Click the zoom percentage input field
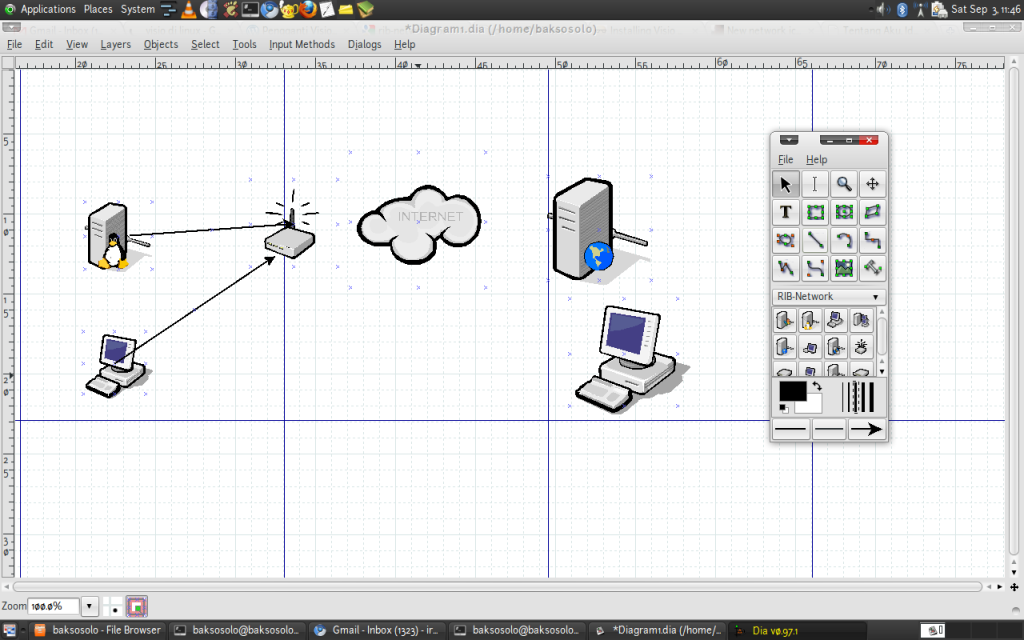Viewport: 1024px width, 640px height. (x=52, y=606)
